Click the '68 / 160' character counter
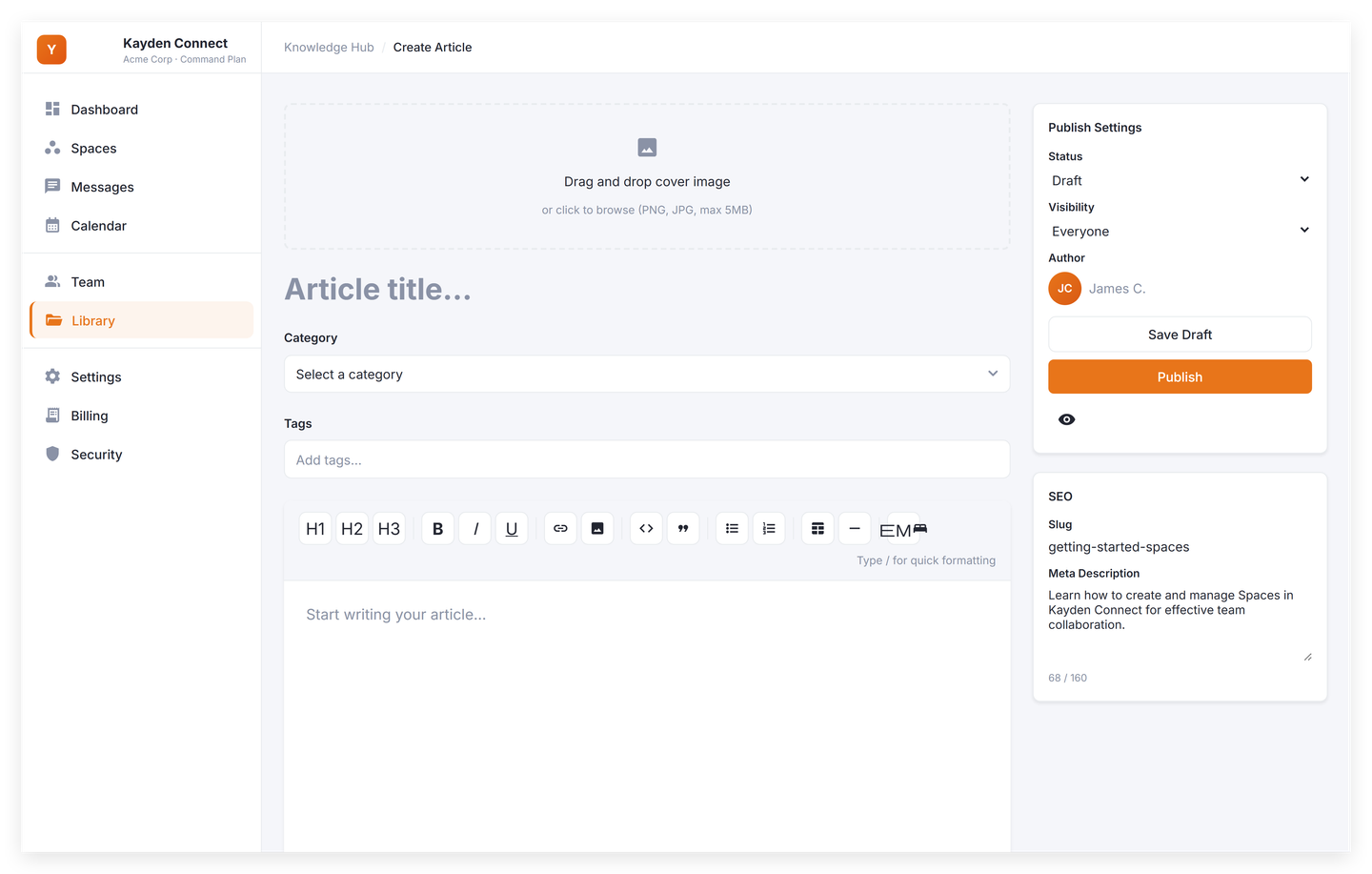1372x874 pixels. [1067, 679]
